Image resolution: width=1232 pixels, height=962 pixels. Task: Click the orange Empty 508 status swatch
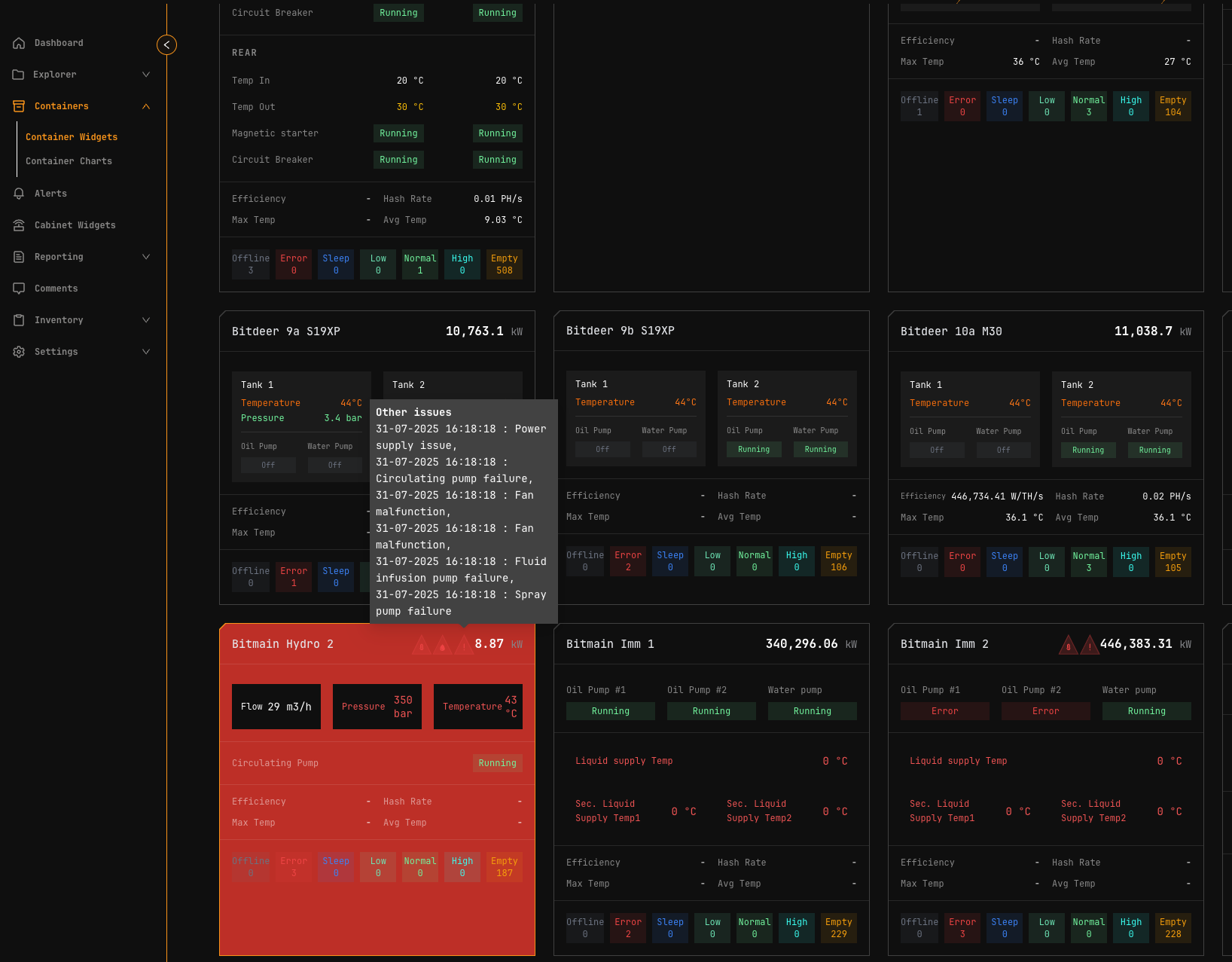tap(504, 264)
